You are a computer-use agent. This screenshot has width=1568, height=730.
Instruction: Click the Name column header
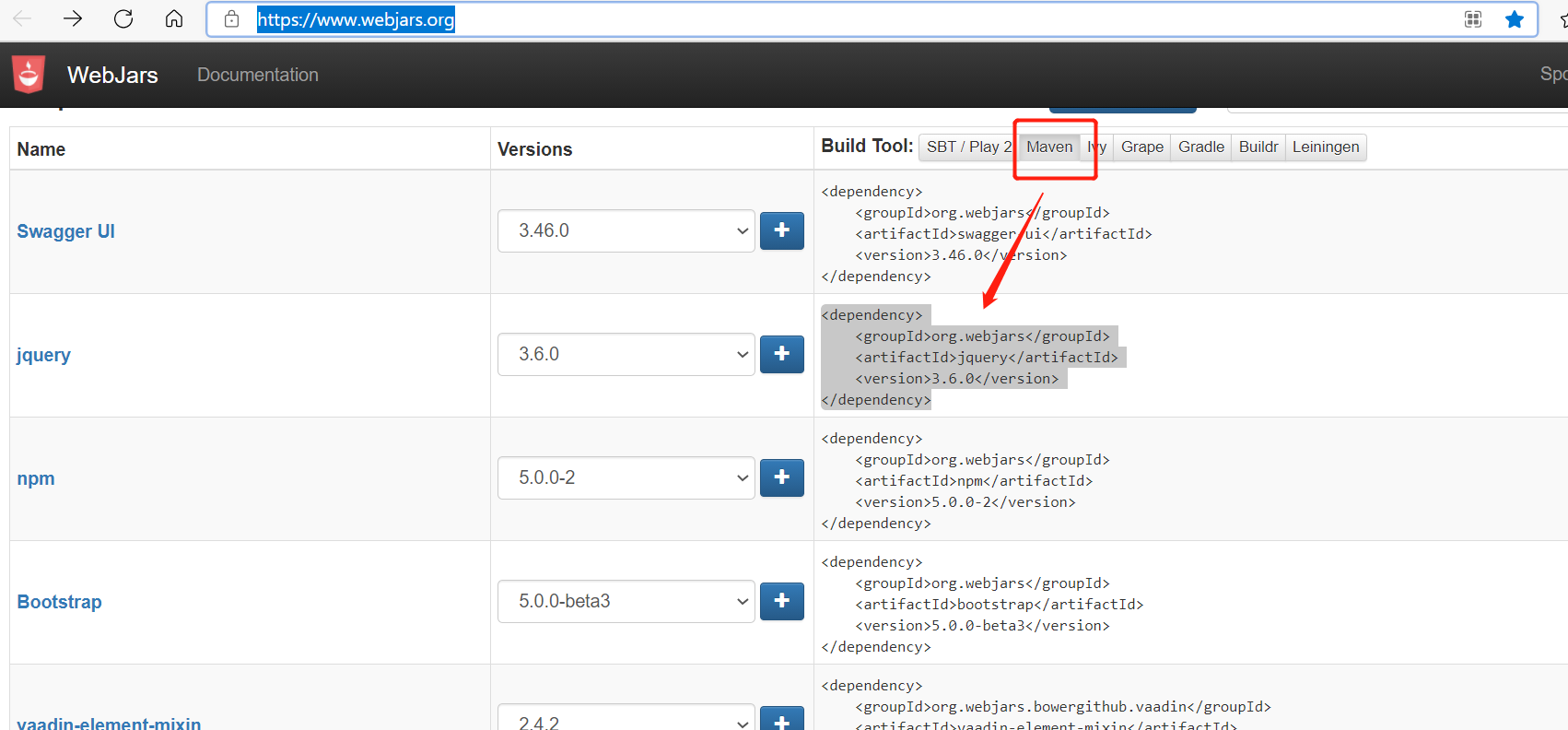[41, 149]
